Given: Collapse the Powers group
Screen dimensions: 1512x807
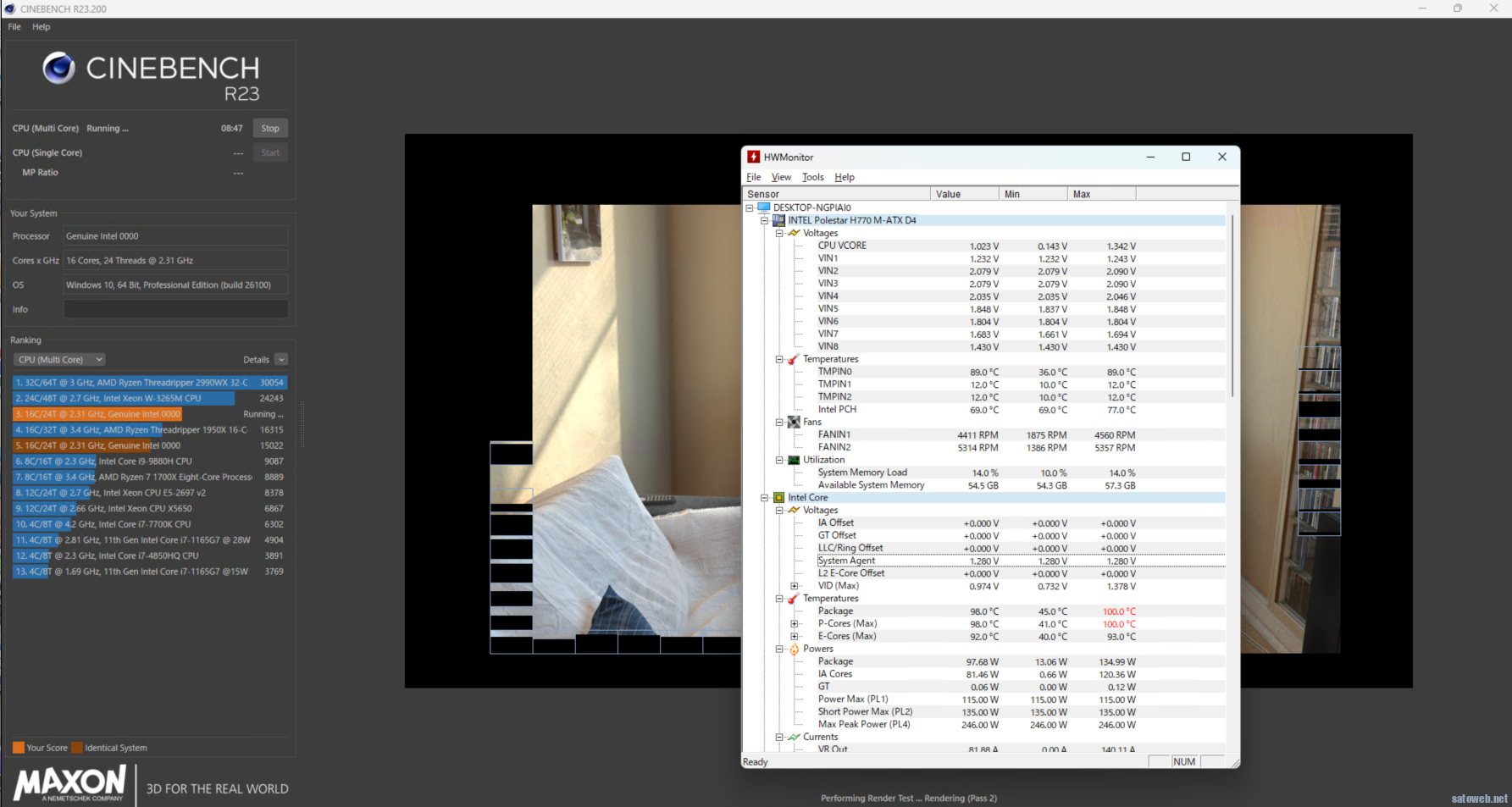Looking at the screenshot, I should (x=779, y=649).
